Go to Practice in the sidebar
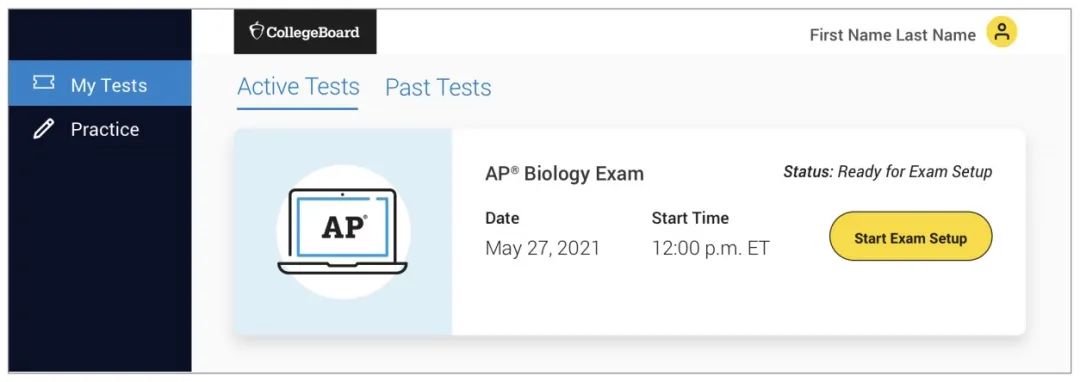This screenshot has height=382, width=1080. point(100,129)
